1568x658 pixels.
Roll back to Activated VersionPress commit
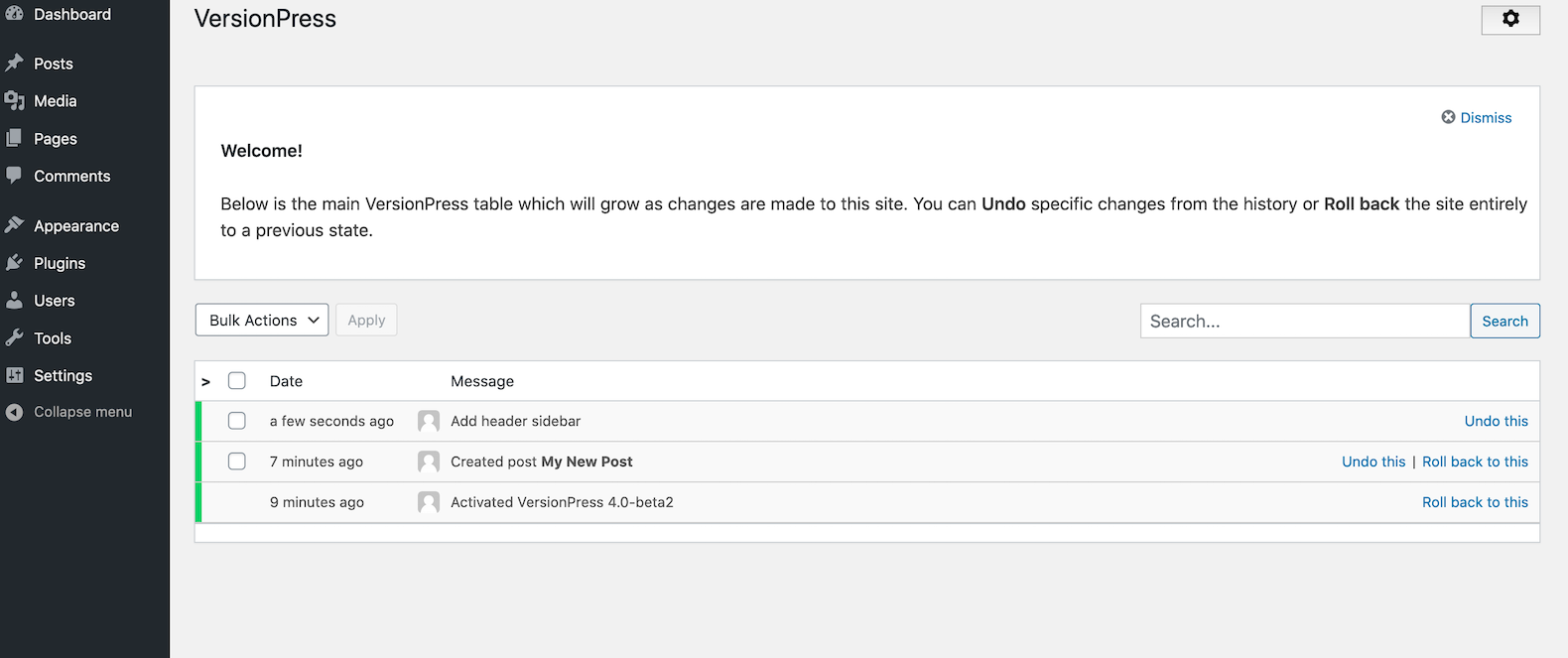[1475, 502]
